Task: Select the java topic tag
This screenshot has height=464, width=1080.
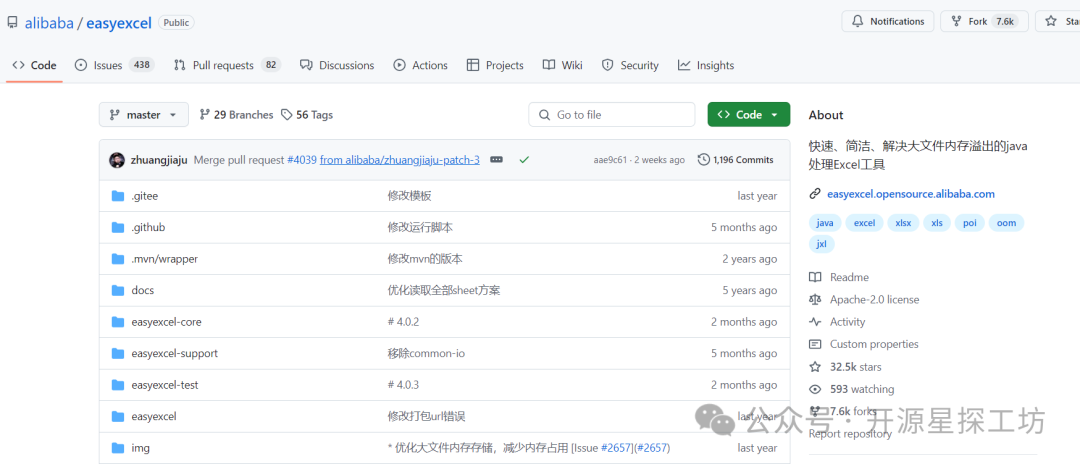Action: pos(825,223)
